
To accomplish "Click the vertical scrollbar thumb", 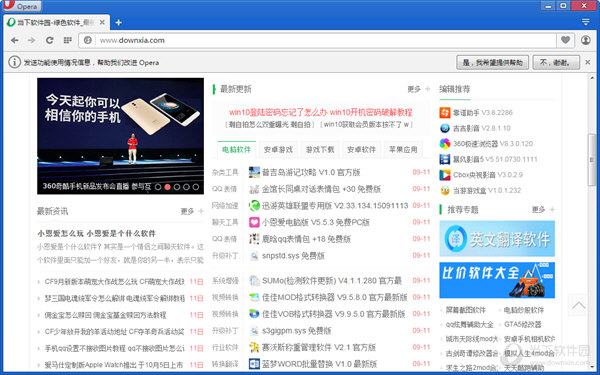I will (x=592, y=160).
